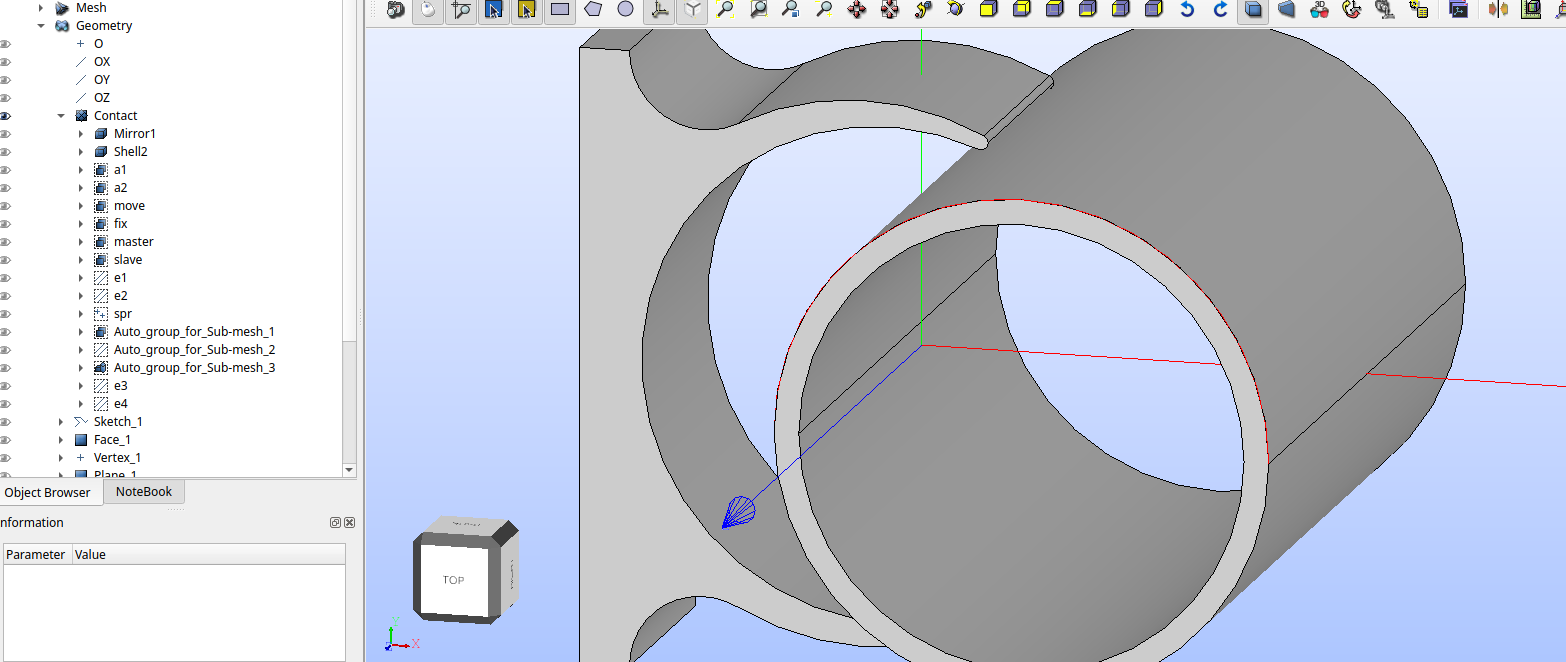
Task: Show the slave group via eye
Action: pos(5,260)
